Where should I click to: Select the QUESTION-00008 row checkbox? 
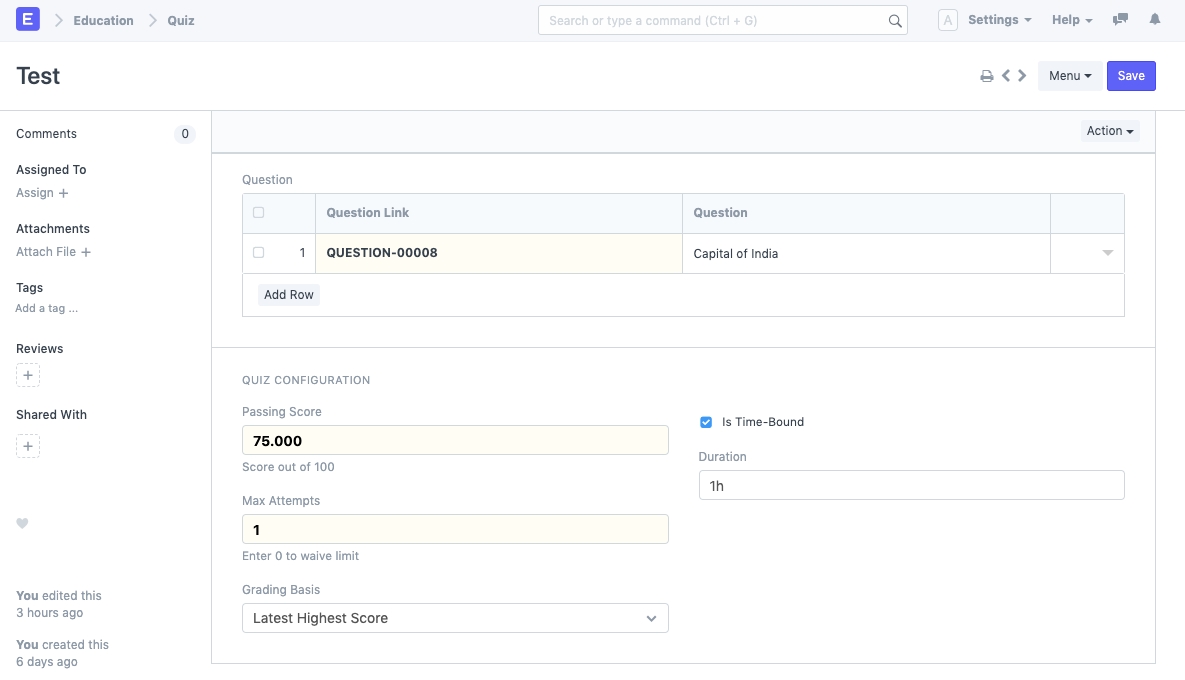pos(259,253)
